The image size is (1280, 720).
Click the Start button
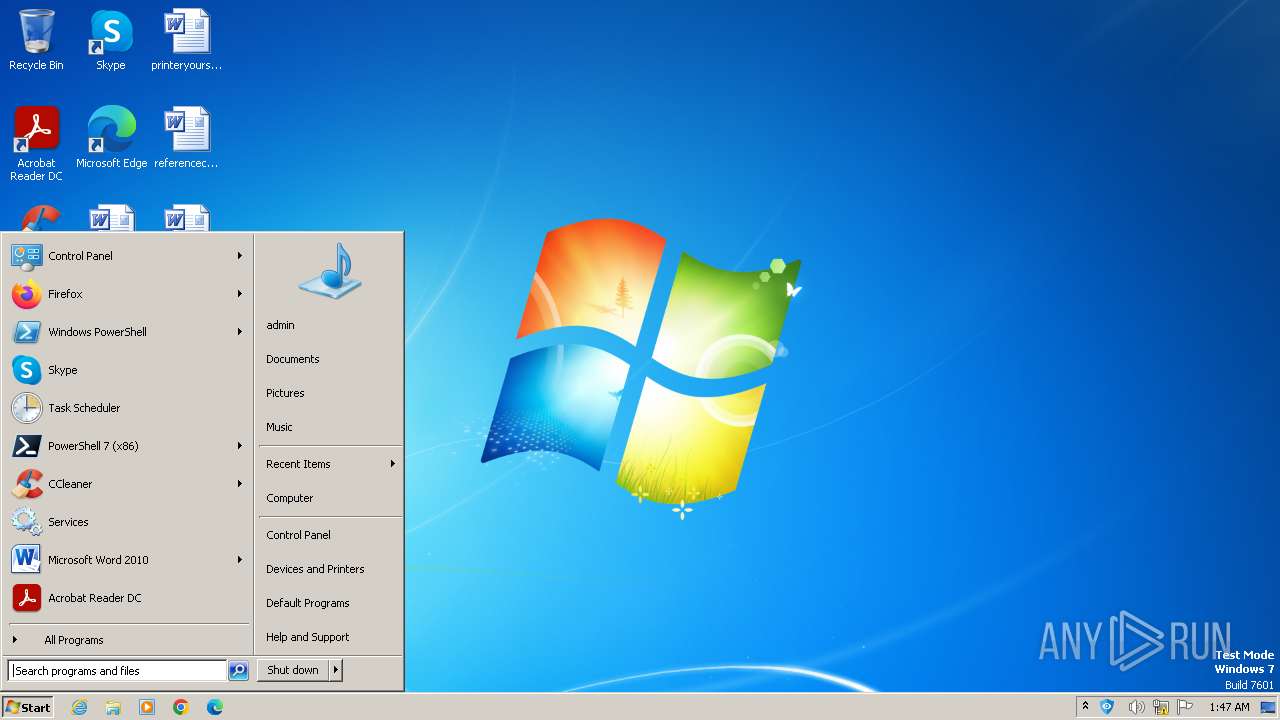point(28,707)
